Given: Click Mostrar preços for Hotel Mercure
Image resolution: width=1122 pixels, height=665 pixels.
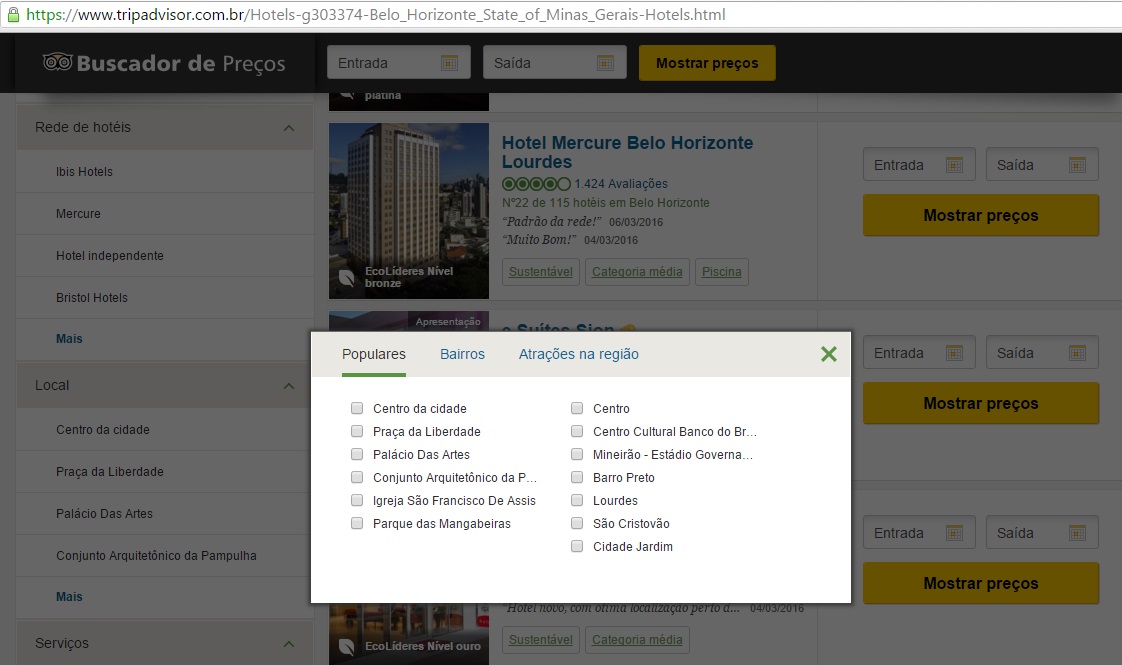Looking at the screenshot, I should point(981,215).
